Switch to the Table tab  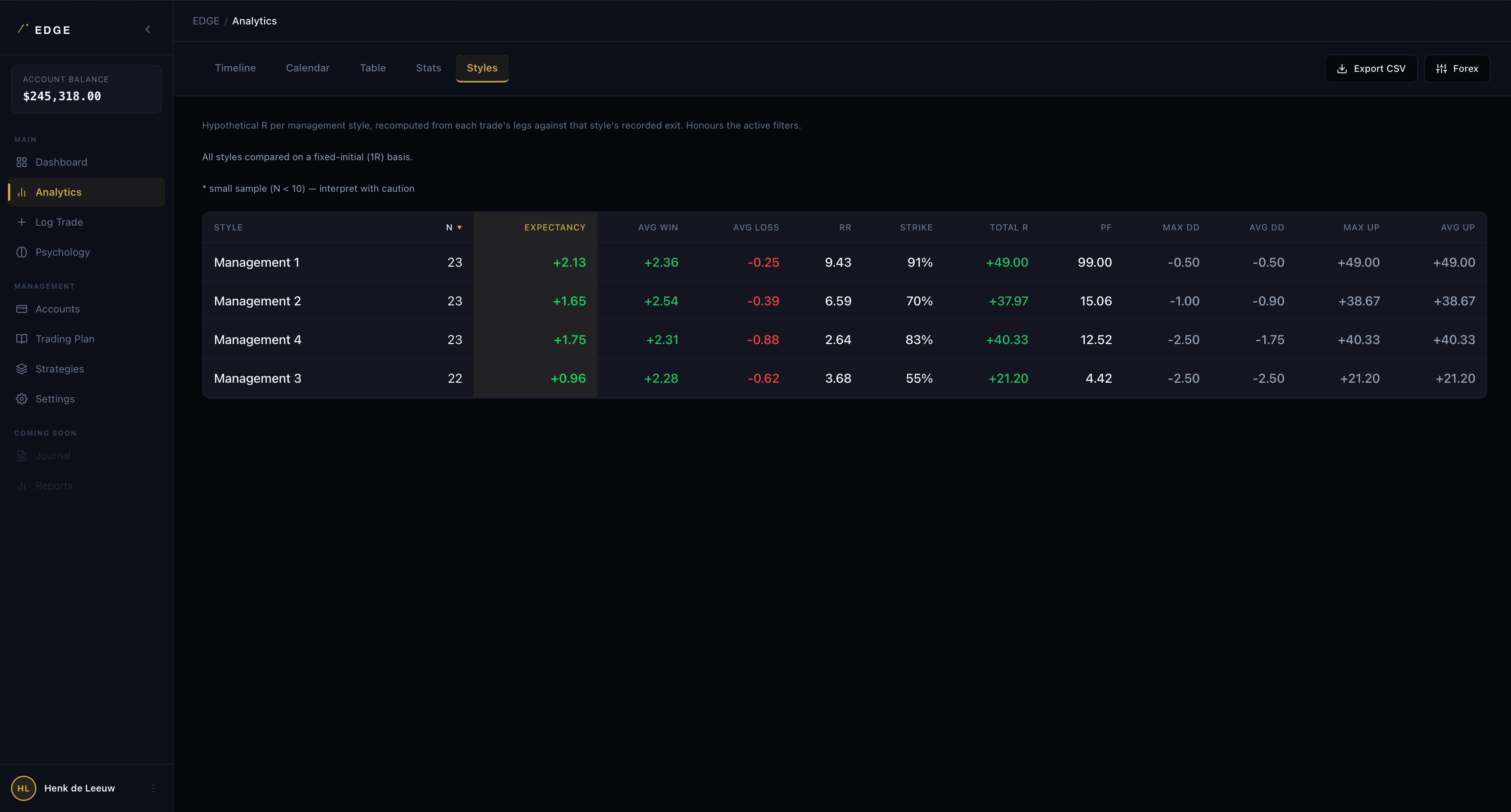373,68
